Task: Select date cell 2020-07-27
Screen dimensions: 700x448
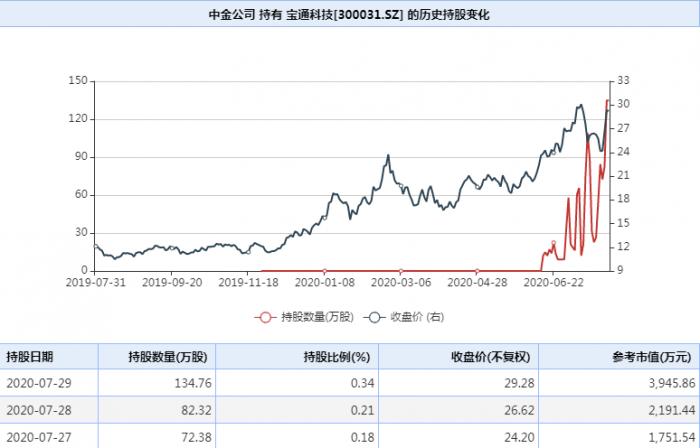Action: point(39,437)
